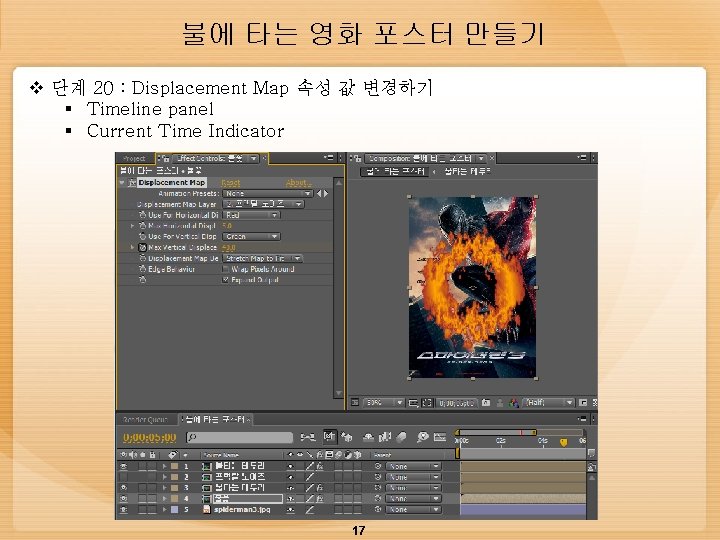The image size is (720, 540).
Task: Open the Animation Presets dropdown
Action: pos(268,194)
